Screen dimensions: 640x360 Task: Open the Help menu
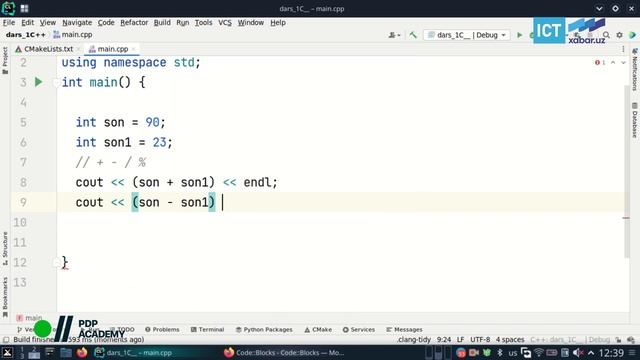pos(278,22)
